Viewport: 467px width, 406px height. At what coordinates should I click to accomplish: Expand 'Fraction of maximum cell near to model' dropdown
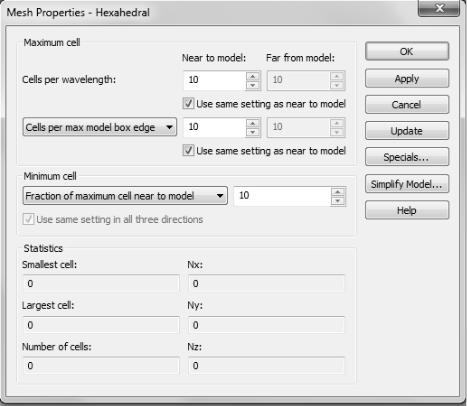125,196
